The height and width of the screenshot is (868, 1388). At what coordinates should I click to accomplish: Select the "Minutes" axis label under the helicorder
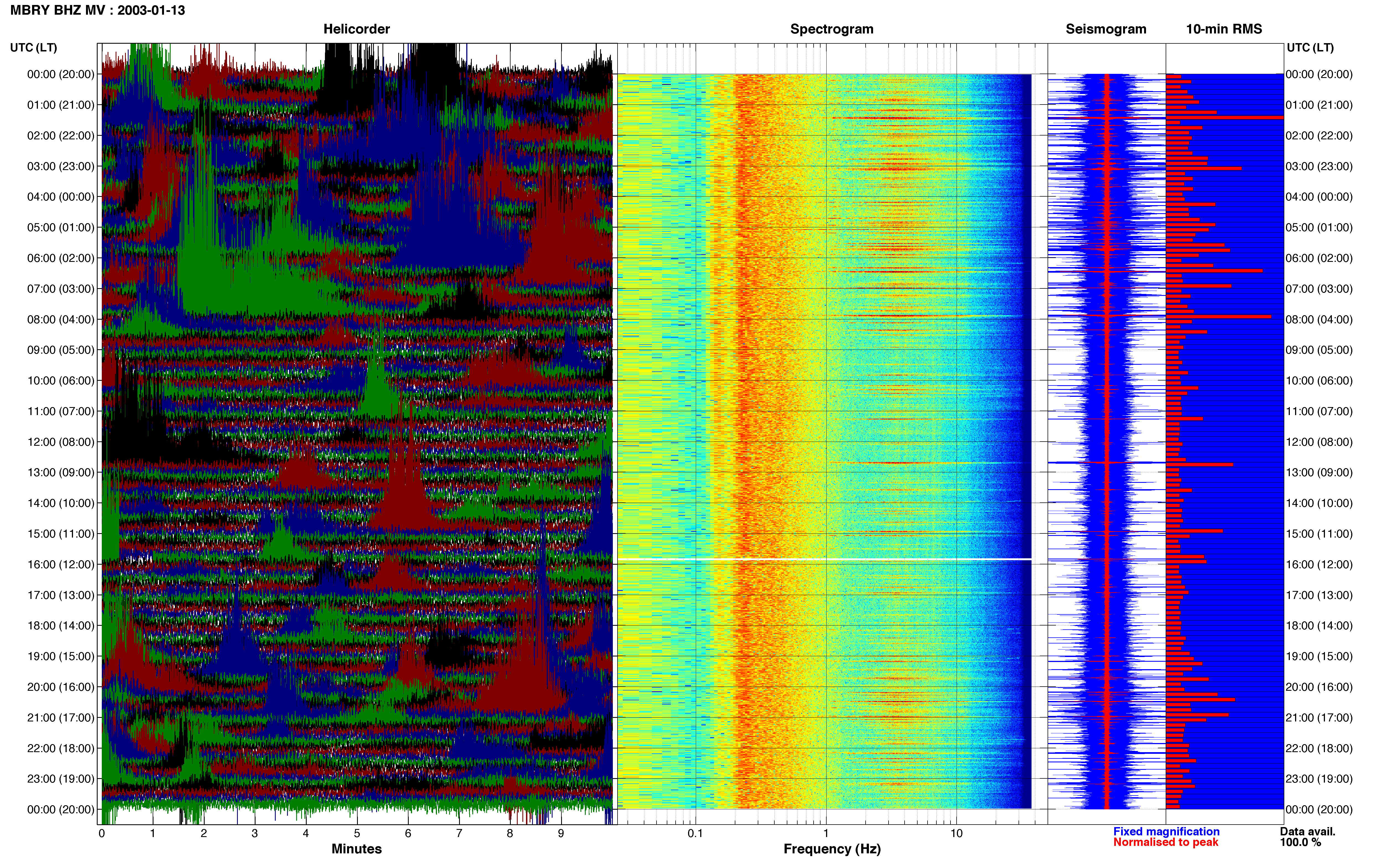pos(356,848)
